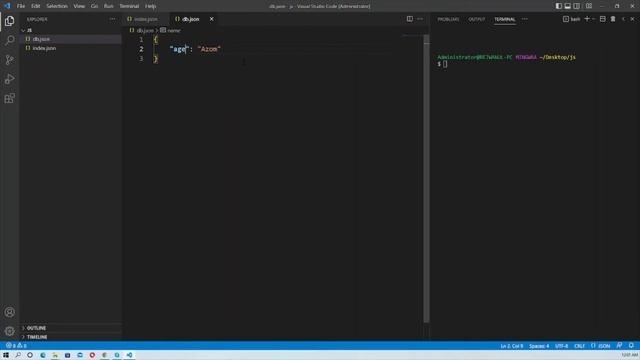
Task: Open editor More Actions ellipsis
Action: [420, 19]
